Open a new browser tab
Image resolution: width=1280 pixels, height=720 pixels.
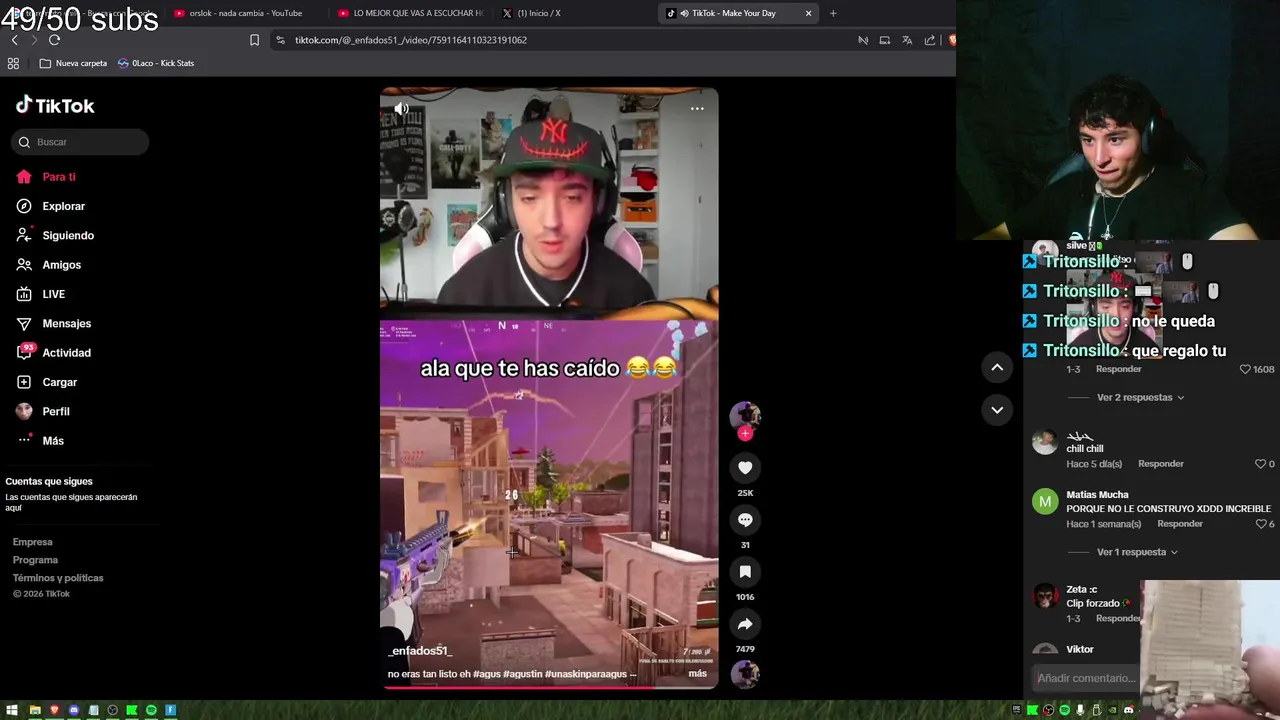[833, 13]
